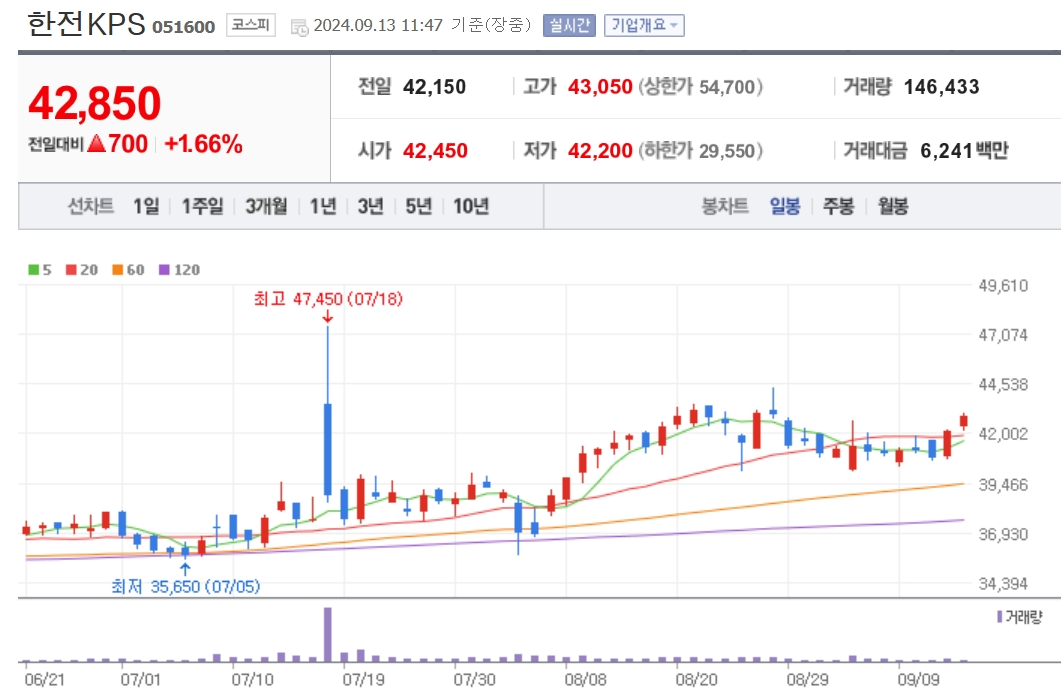Image resolution: width=1061 pixels, height=698 pixels.
Task: Click the 42,002 price axis label
Action: pos(1003,434)
